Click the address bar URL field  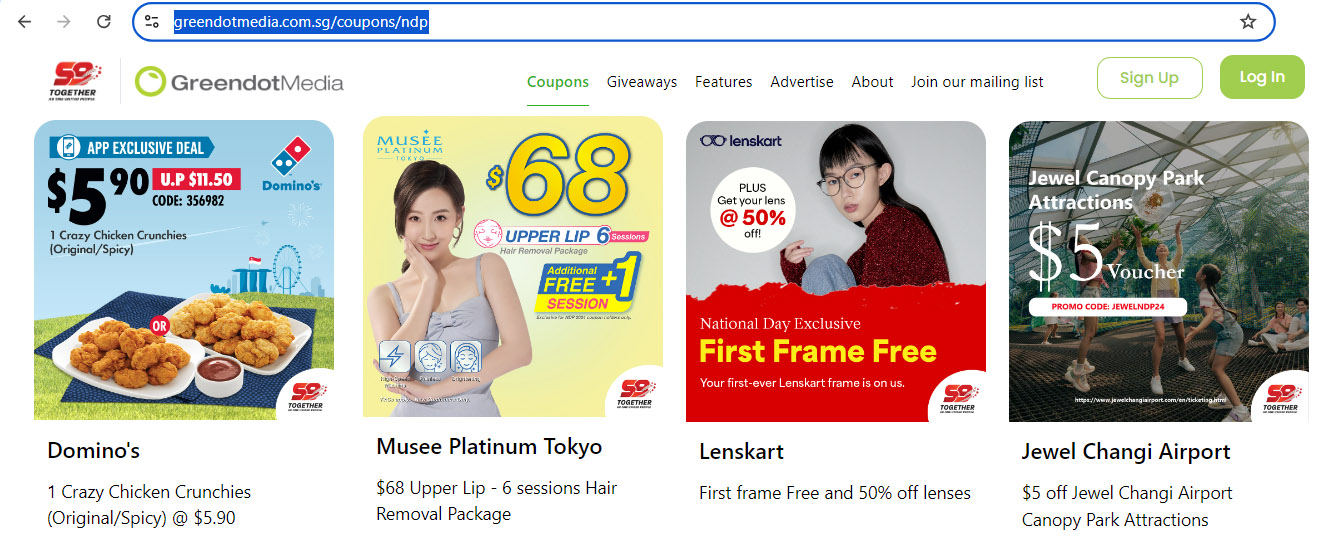tap(702, 21)
